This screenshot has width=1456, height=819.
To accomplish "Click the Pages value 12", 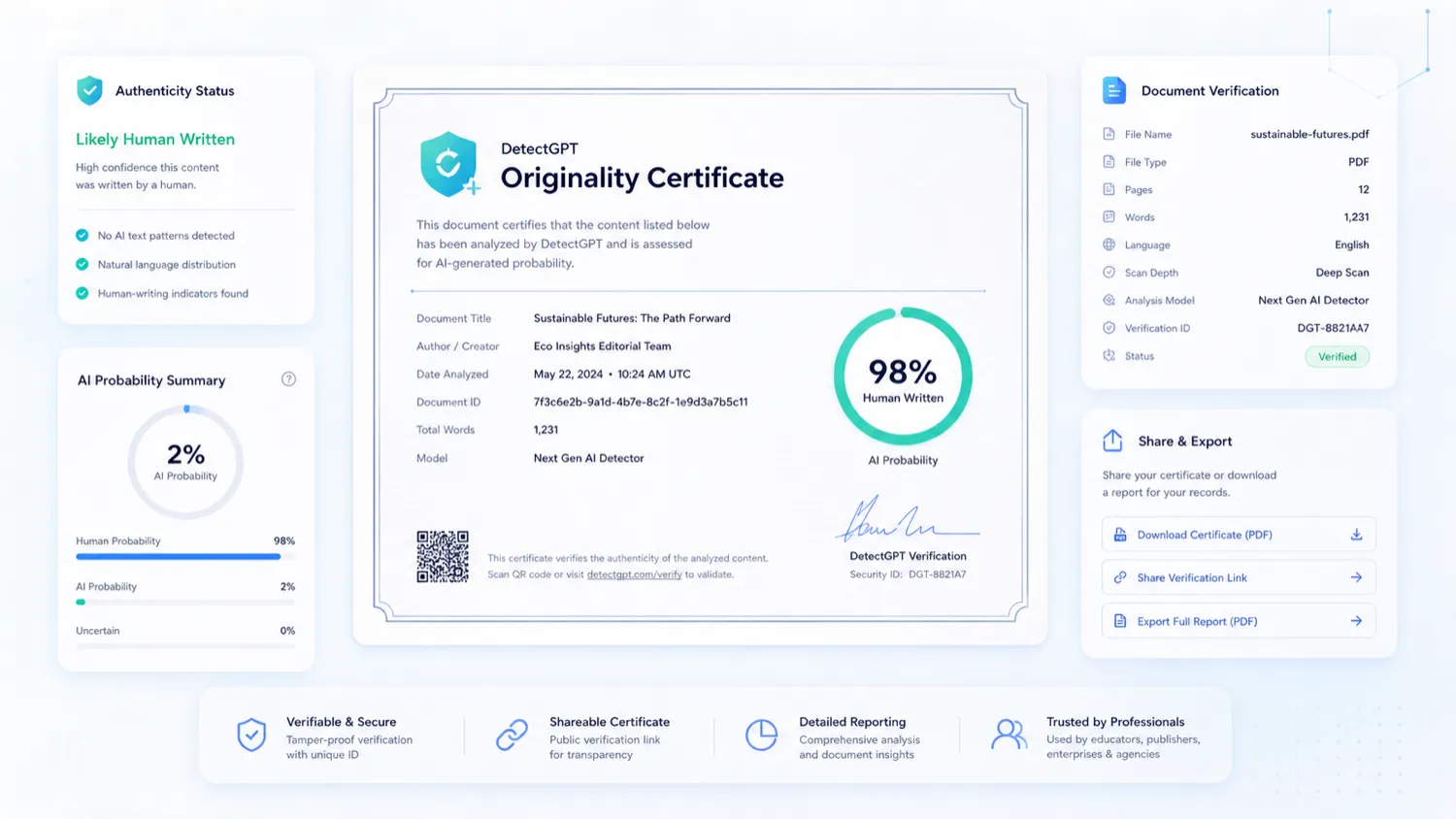I will (x=1364, y=189).
